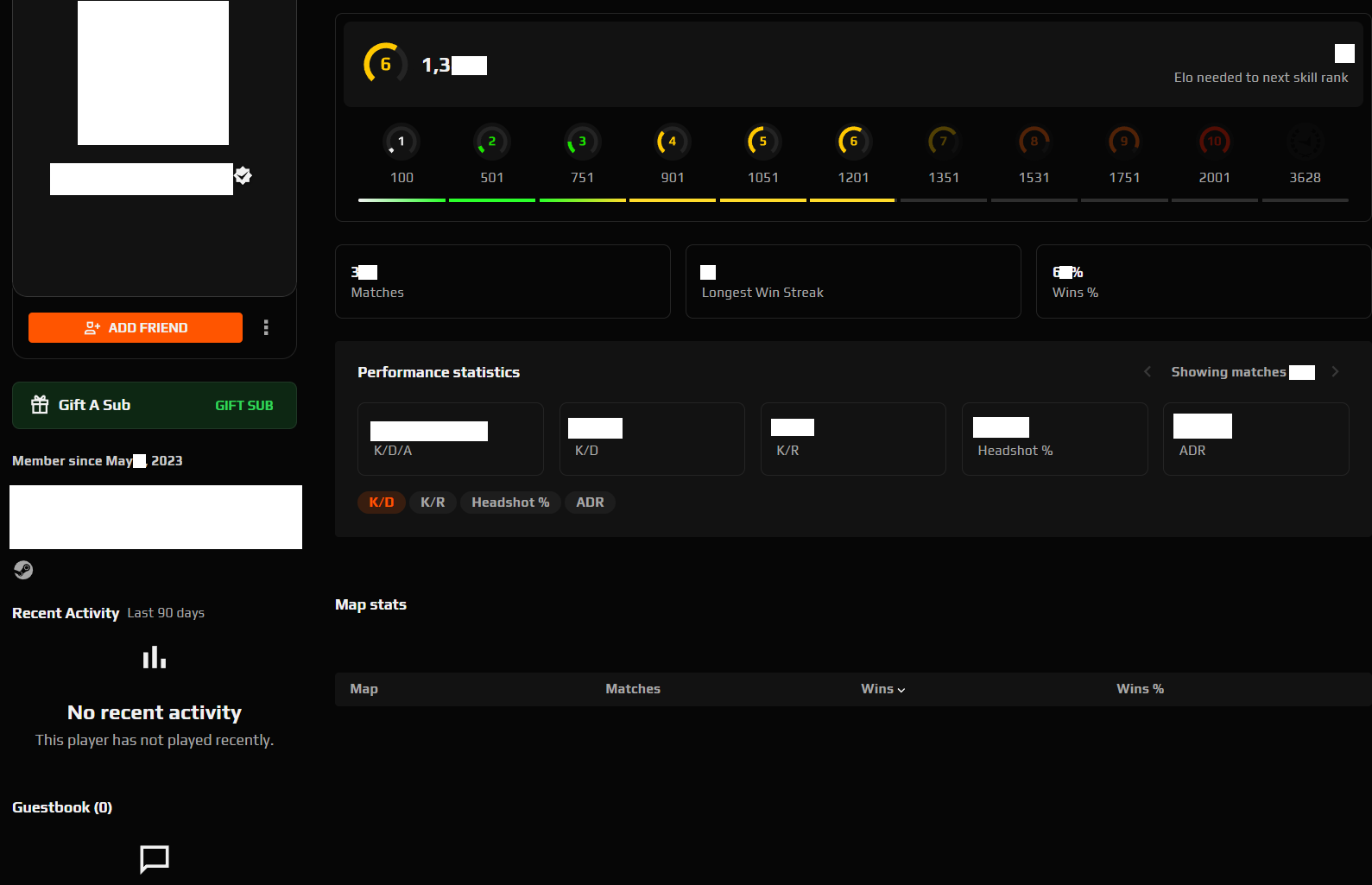Open the three-dot more options menu
Screen dimensions: 1372x885
[x=266, y=327]
